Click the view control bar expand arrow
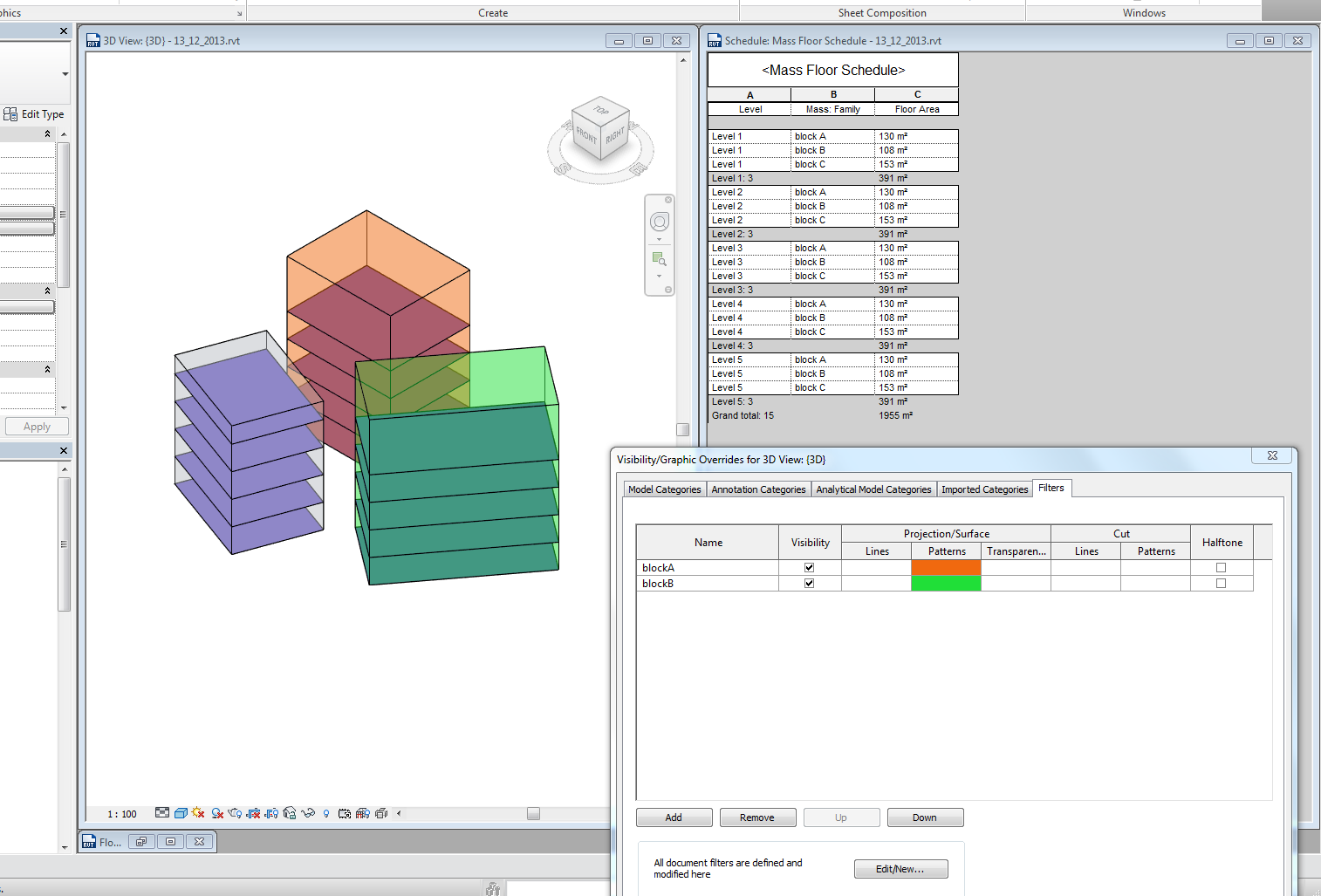Viewport: 1321px width, 896px height. [x=399, y=813]
